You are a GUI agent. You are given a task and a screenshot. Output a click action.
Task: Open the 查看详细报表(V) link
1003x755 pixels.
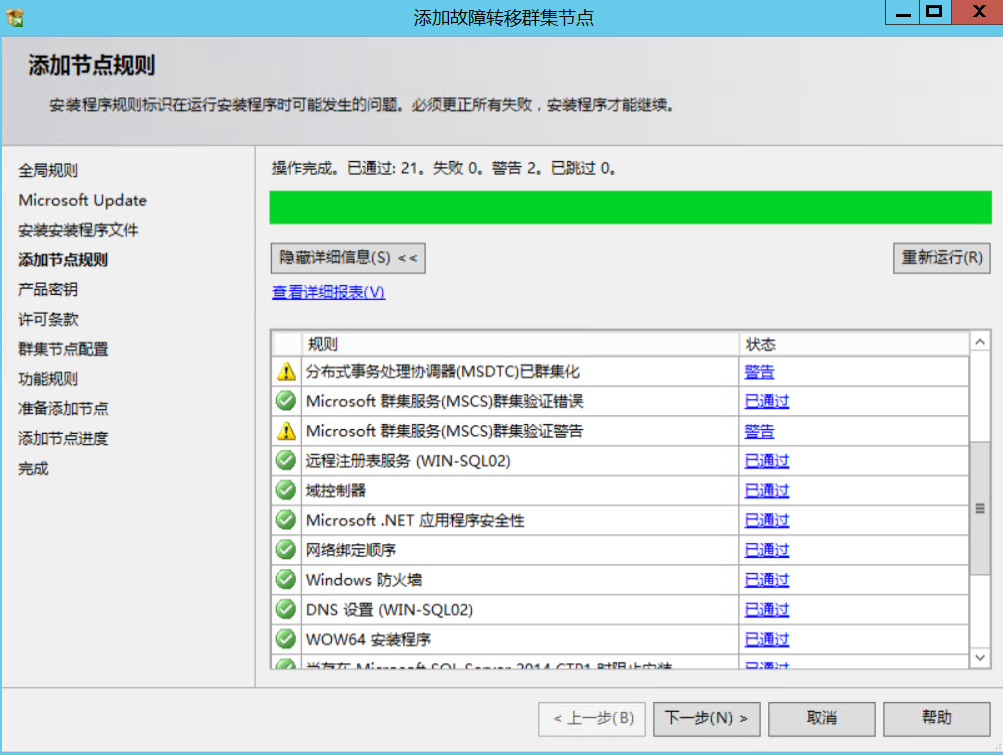point(328,292)
